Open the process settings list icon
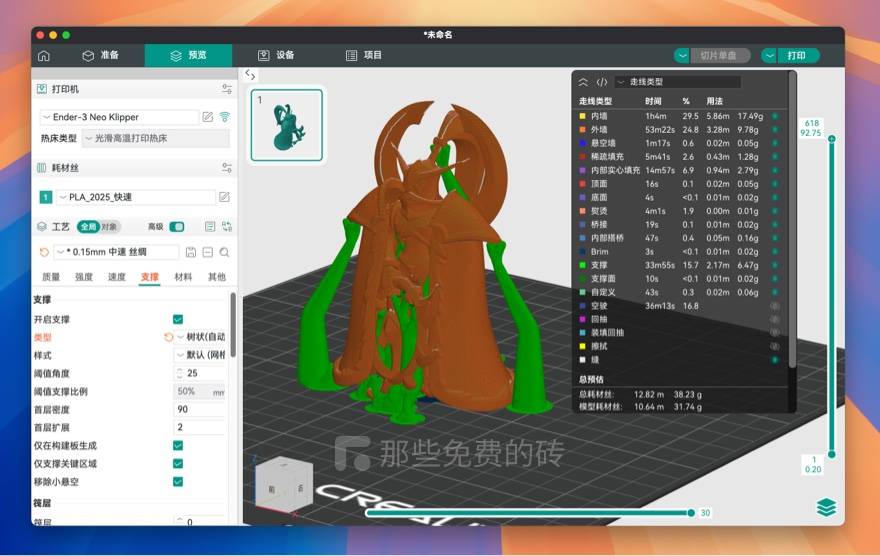The width and height of the screenshot is (880, 556). [x=210, y=227]
